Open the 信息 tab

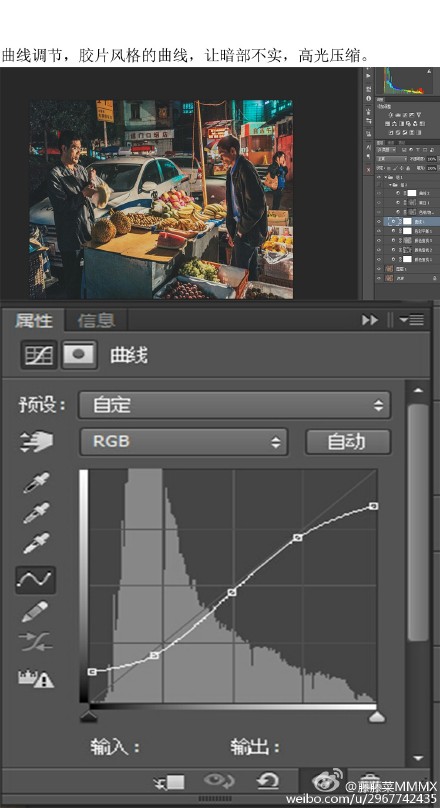click(x=96, y=320)
